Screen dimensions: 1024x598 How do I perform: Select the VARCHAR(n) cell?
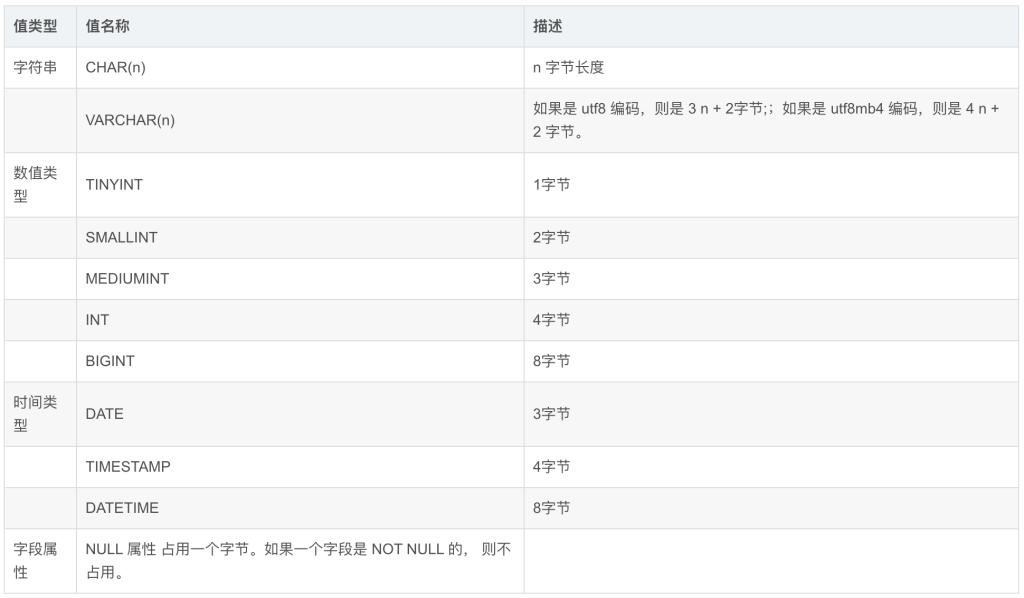click(300, 120)
